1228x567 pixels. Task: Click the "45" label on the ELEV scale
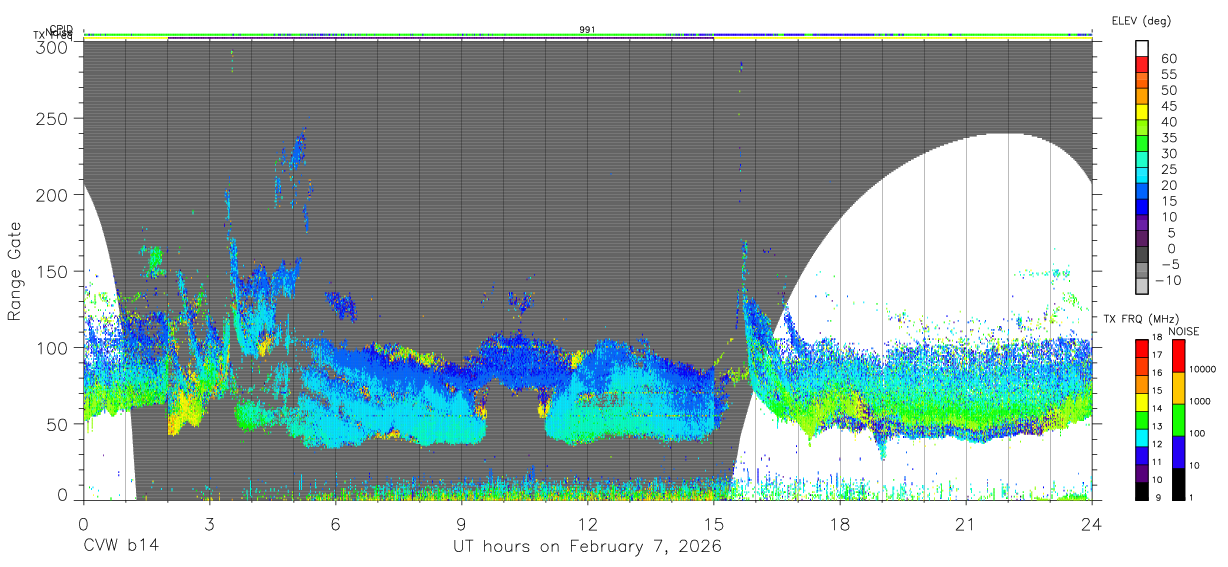tap(1169, 106)
